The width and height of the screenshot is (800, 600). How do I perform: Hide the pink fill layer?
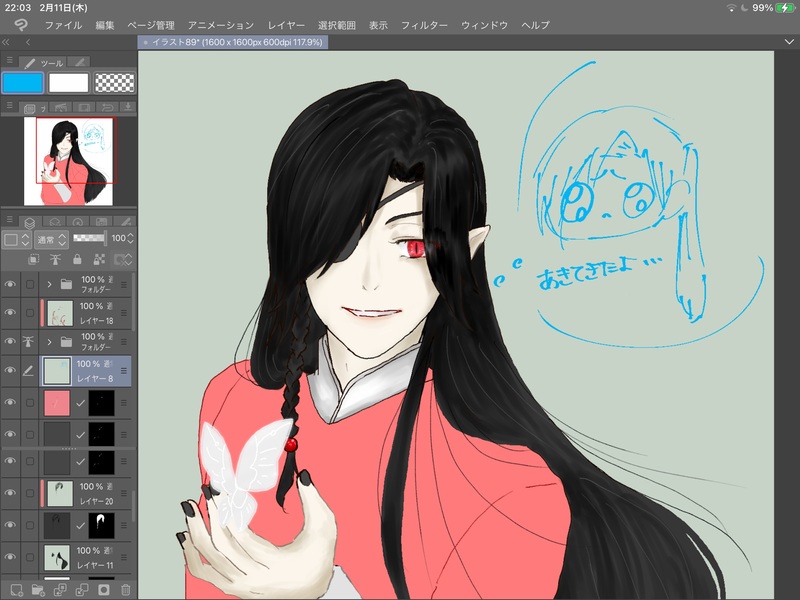click(x=10, y=403)
